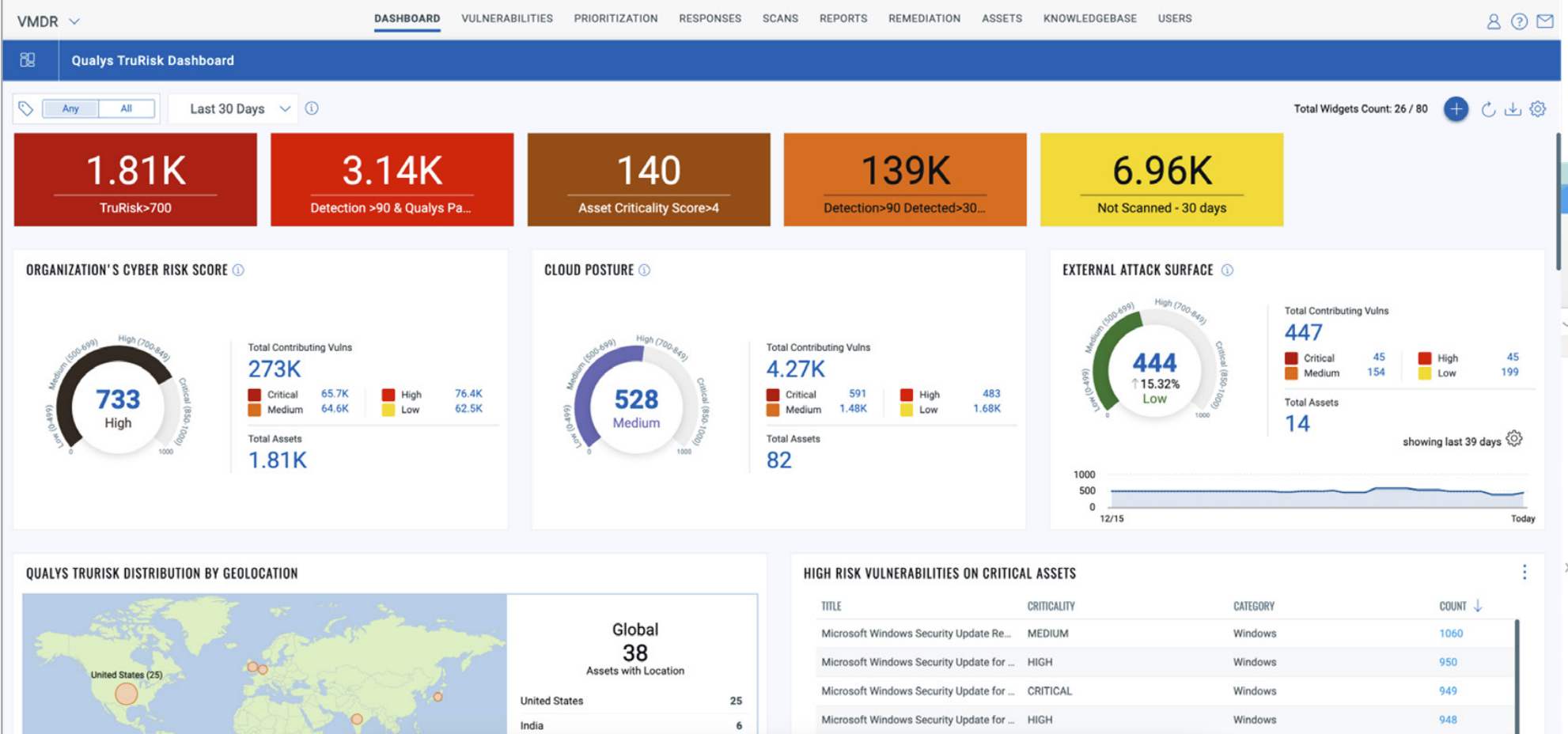The height and width of the screenshot is (734, 1568).
Task: Open the VMDR module dropdown
Action: coord(48,21)
